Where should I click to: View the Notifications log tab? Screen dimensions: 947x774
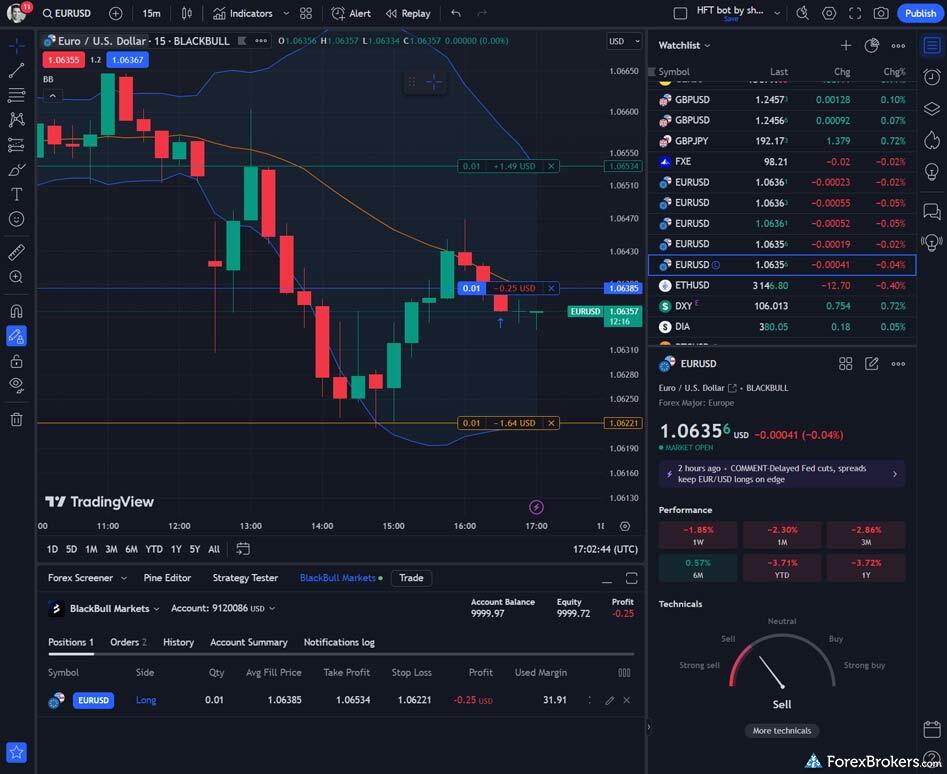coord(339,642)
